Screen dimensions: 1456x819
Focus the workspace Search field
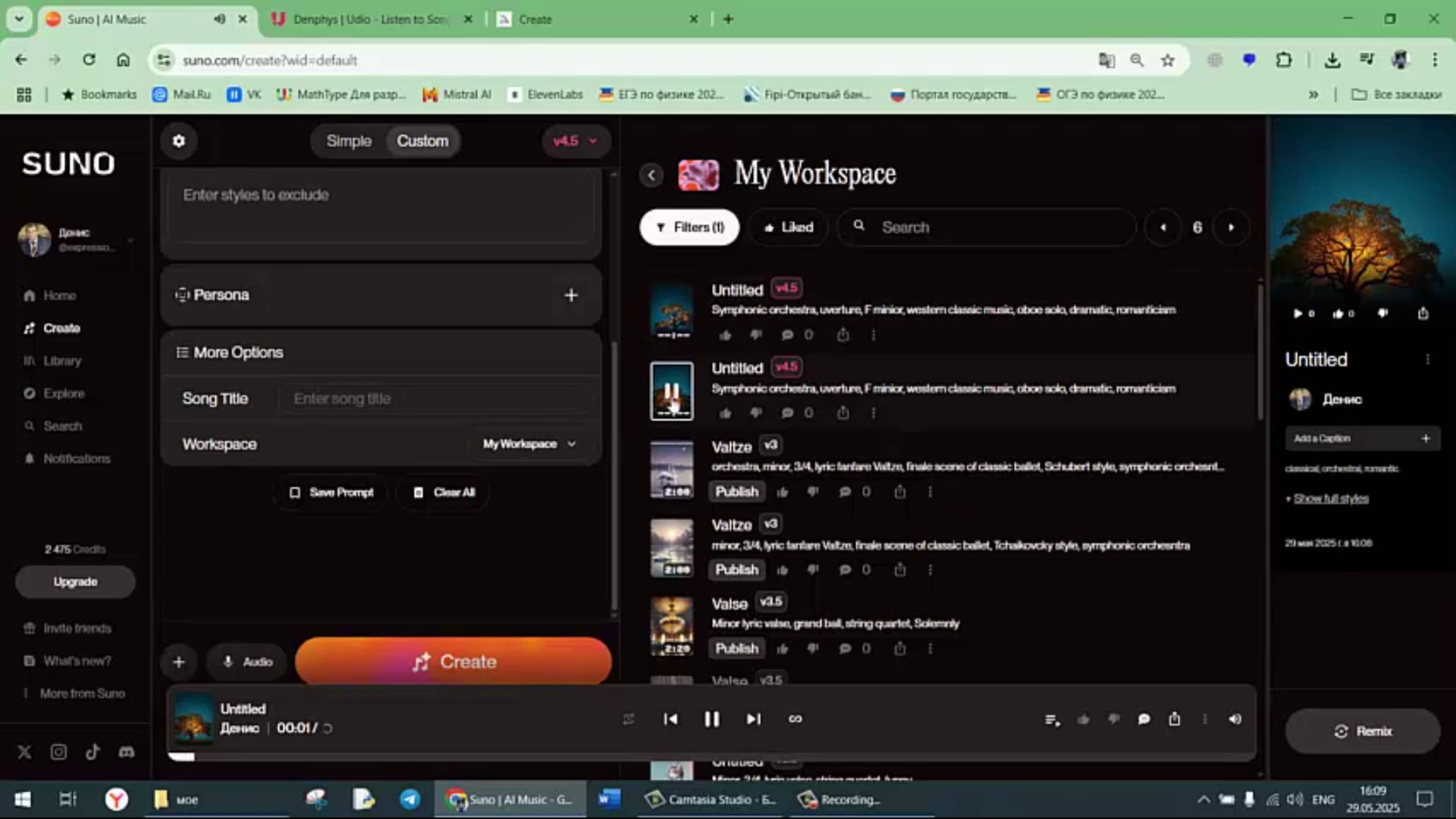click(x=986, y=227)
